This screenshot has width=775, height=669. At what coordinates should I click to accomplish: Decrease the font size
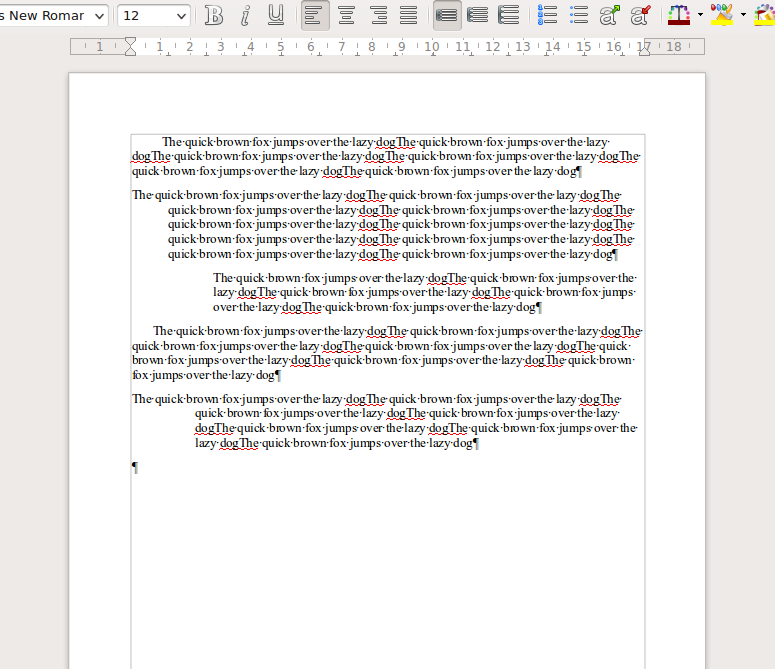tap(640, 15)
